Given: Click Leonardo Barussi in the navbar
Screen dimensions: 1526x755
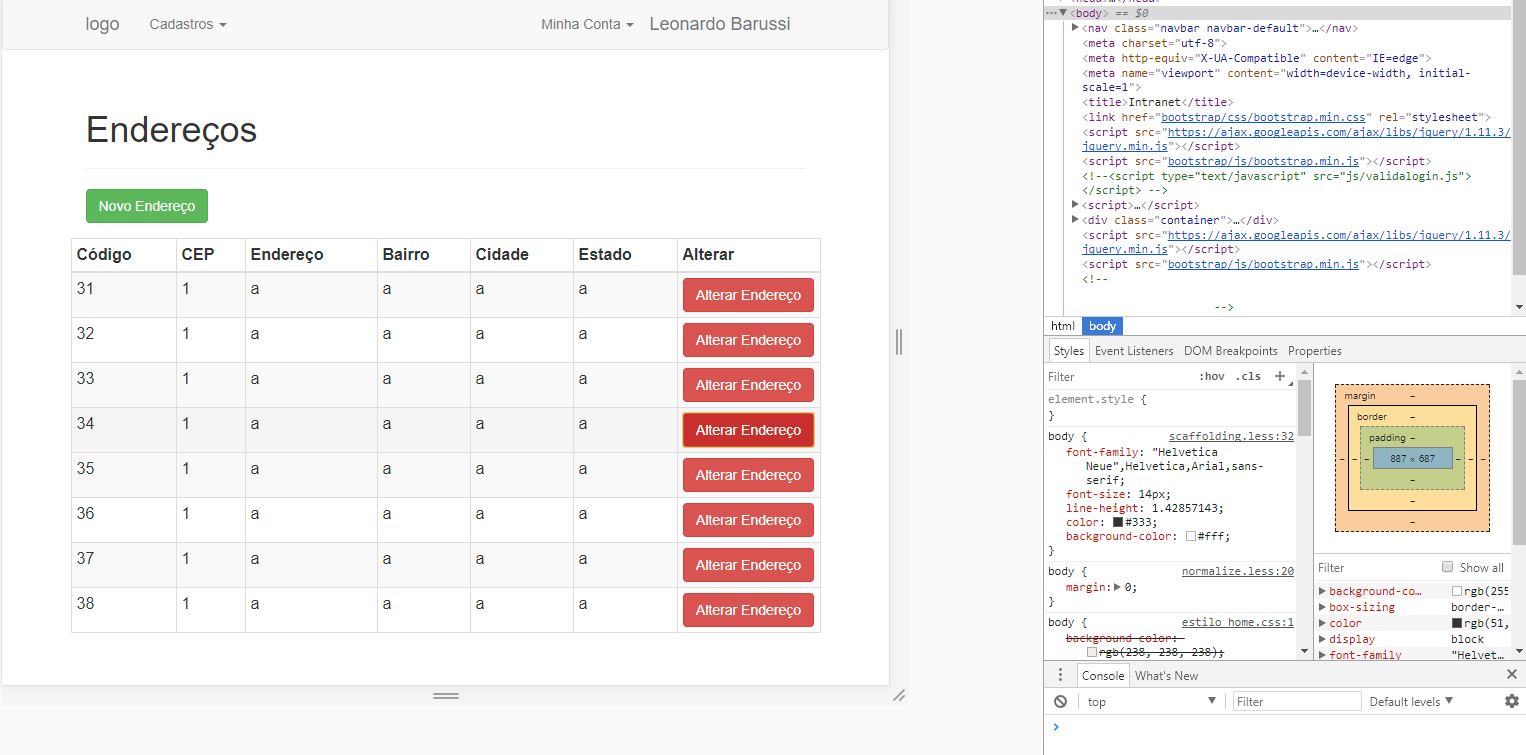Looking at the screenshot, I should point(720,24).
